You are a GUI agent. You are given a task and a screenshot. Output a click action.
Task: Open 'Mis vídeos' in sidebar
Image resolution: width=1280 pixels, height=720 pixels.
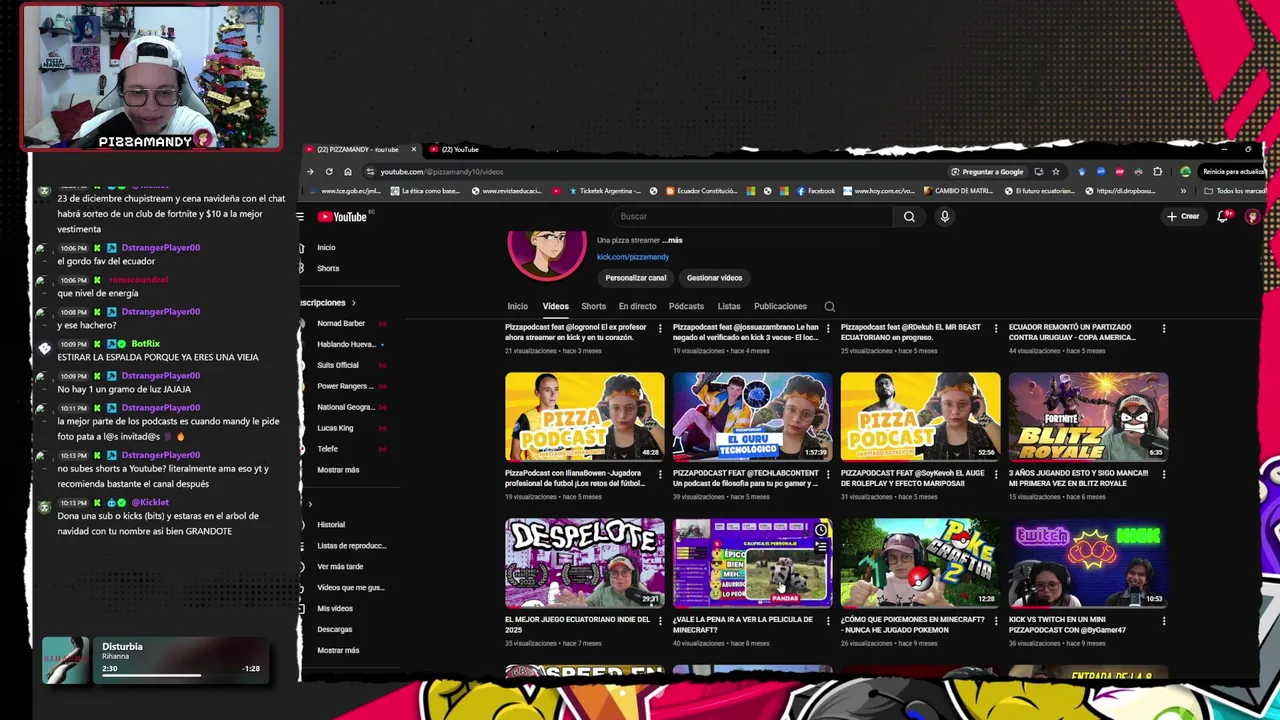pyautogui.click(x=335, y=609)
